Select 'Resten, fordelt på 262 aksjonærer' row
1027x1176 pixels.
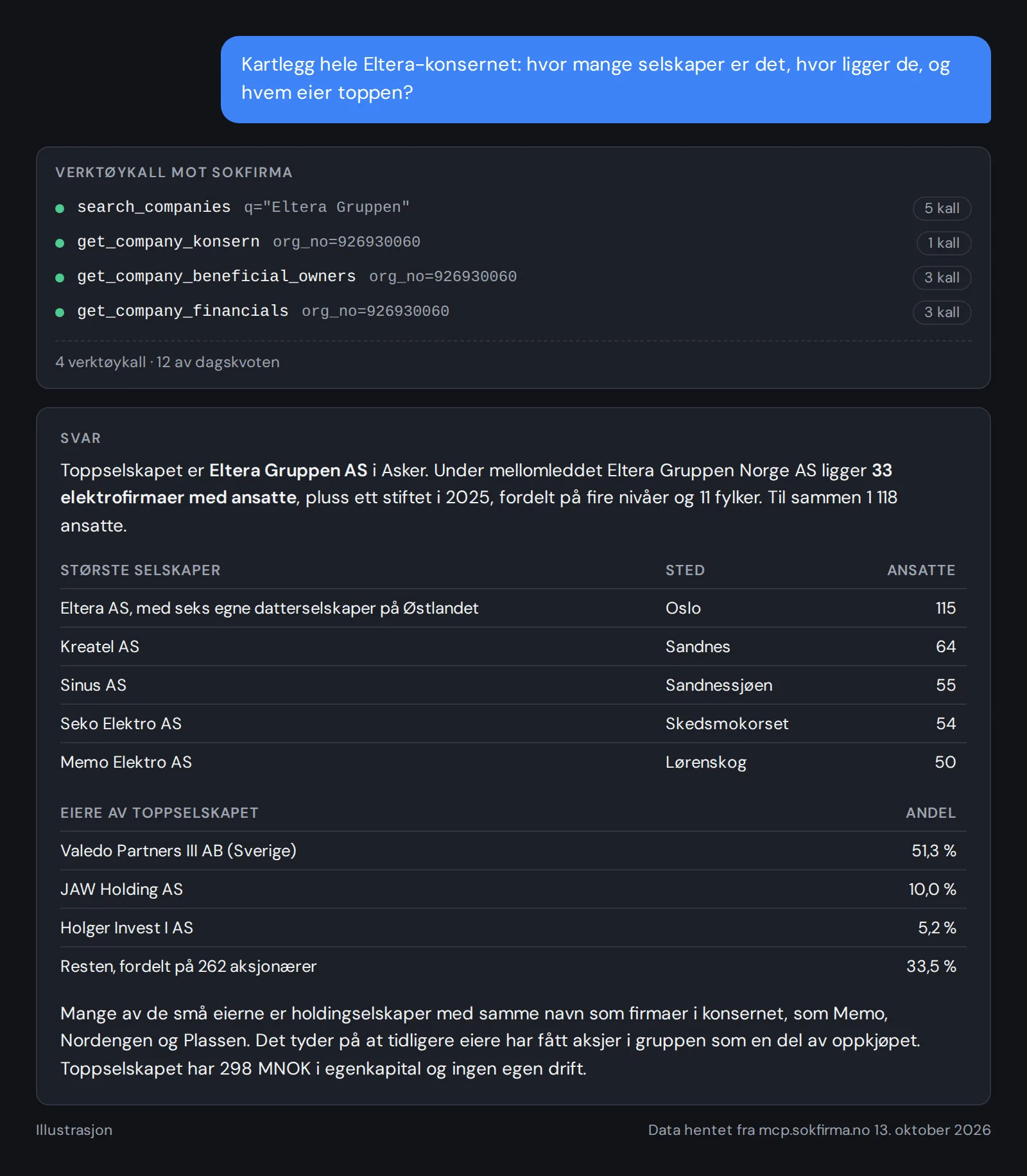(x=513, y=966)
